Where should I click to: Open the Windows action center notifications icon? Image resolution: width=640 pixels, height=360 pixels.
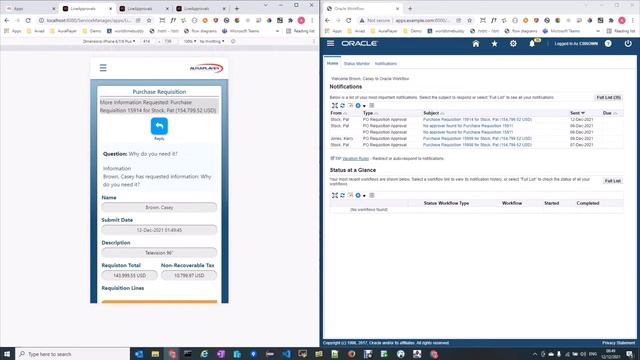pyautogui.click(x=630, y=354)
